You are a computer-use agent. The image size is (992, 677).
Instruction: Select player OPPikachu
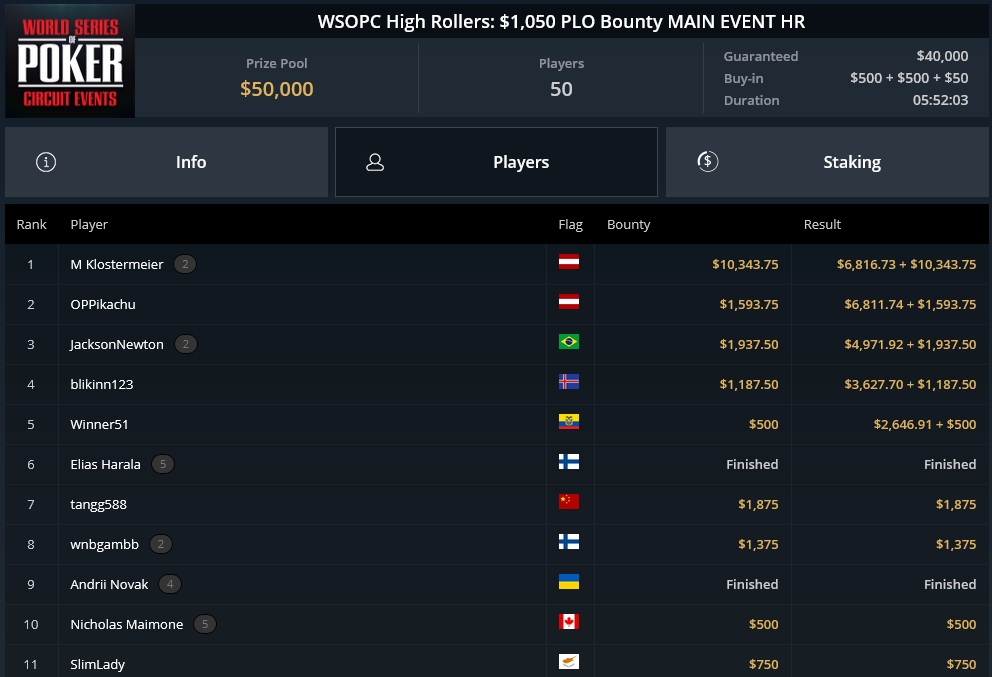point(102,304)
